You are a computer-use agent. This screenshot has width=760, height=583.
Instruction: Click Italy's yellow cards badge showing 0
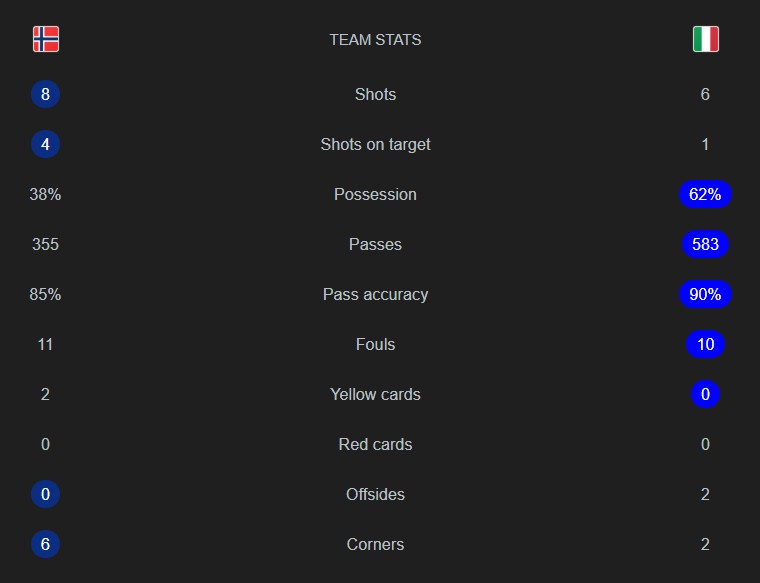[705, 394]
